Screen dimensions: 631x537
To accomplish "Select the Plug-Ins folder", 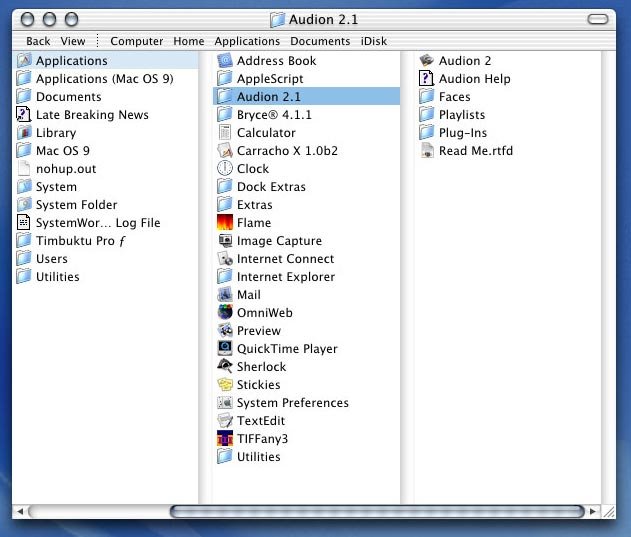I will tap(508, 133).
